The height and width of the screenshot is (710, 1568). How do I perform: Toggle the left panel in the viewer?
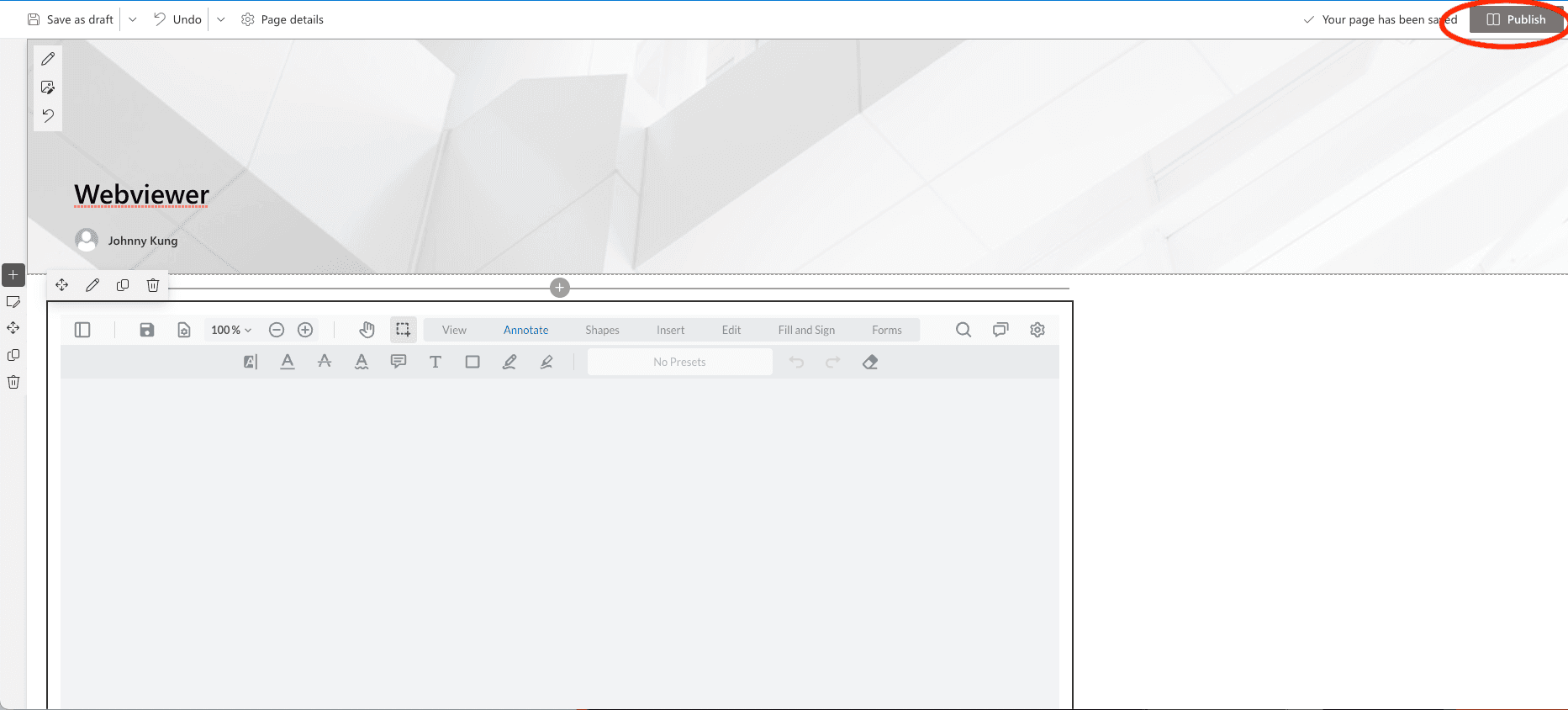point(82,330)
